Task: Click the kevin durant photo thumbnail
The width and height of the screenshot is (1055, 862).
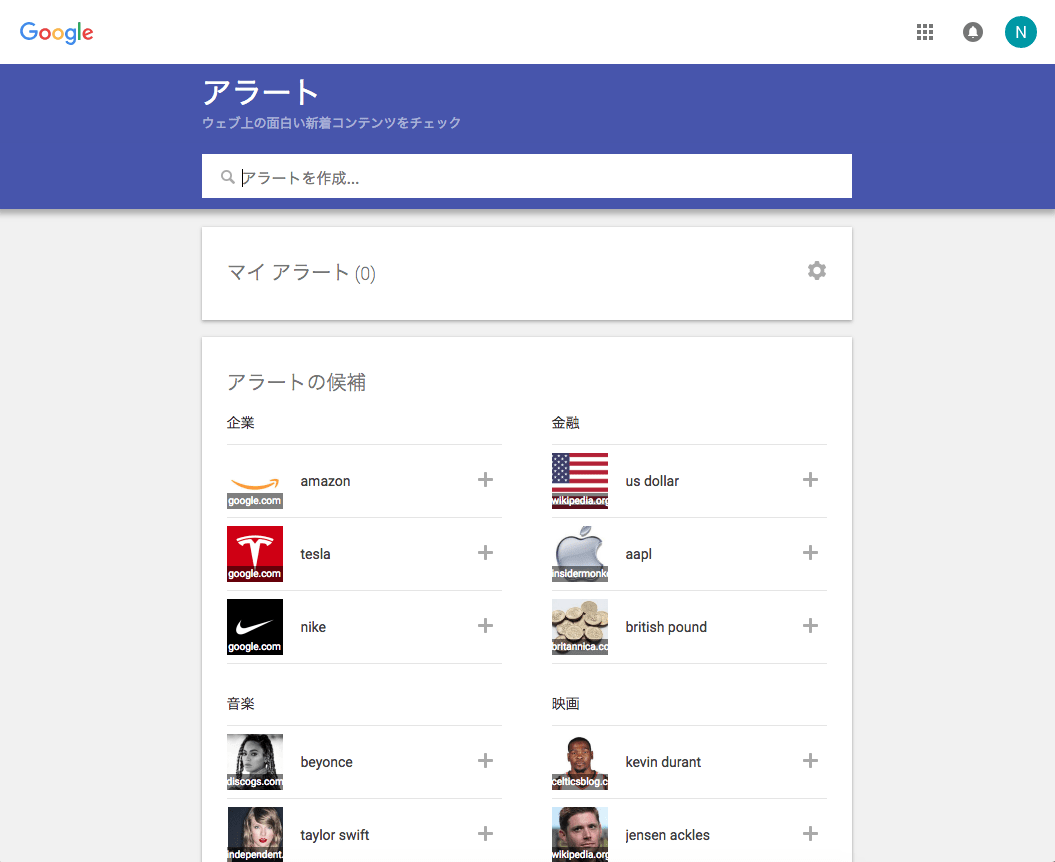Action: (579, 762)
